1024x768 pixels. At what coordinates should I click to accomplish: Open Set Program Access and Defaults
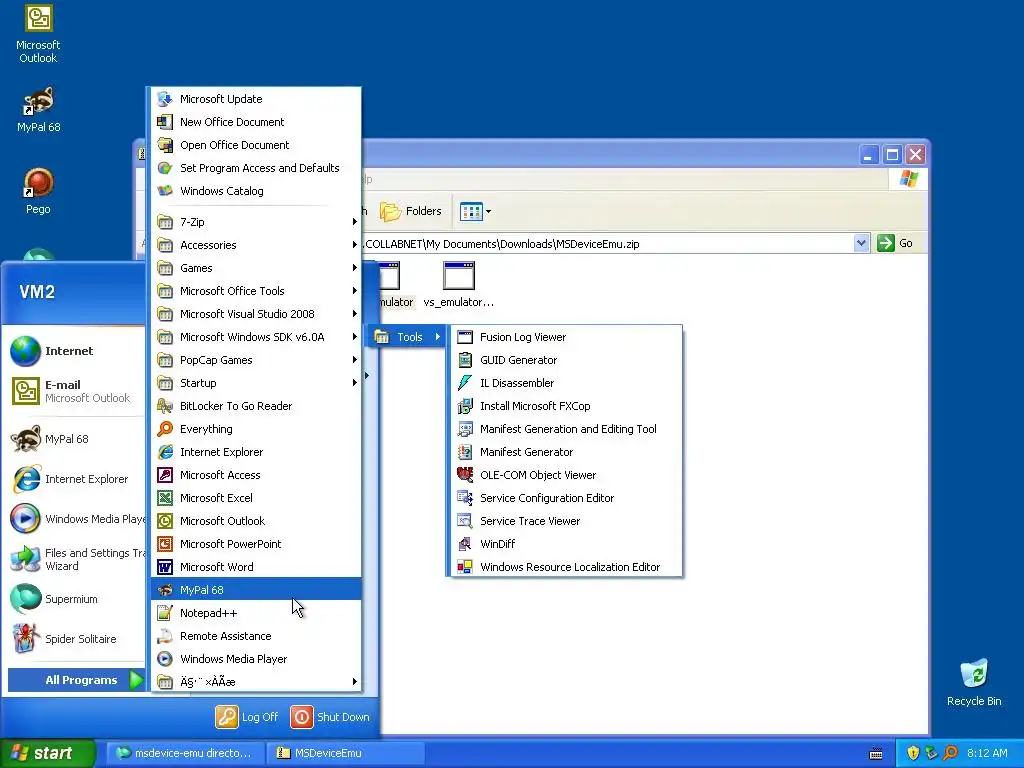pos(255,168)
